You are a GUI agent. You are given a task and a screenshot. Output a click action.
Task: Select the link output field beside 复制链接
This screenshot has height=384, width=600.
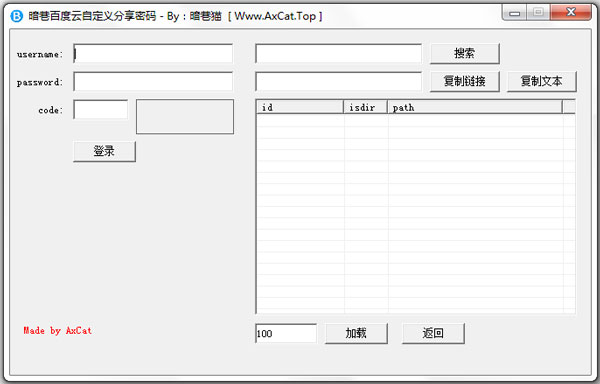tap(338, 81)
